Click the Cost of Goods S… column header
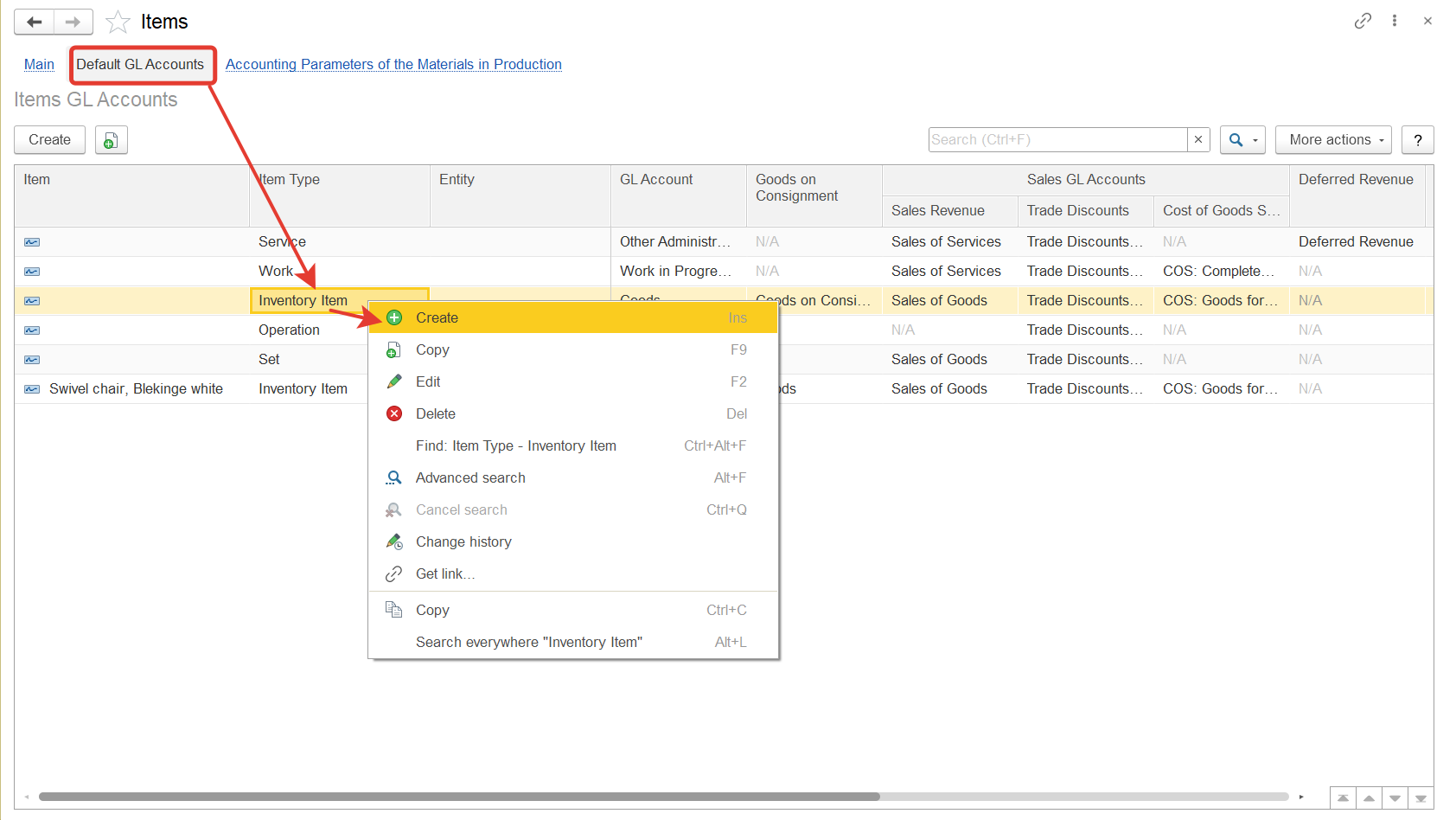Viewport: 1456px width, 820px height. coord(1221,211)
